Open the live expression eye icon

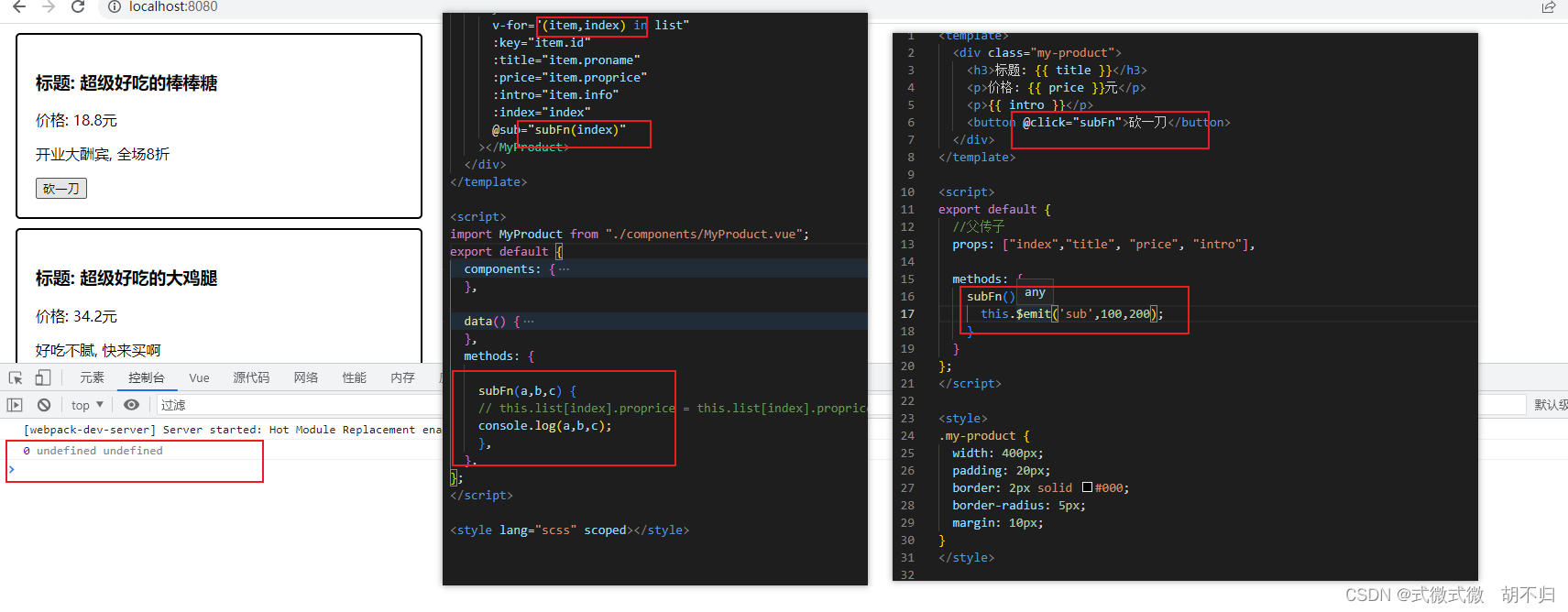tap(132, 405)
